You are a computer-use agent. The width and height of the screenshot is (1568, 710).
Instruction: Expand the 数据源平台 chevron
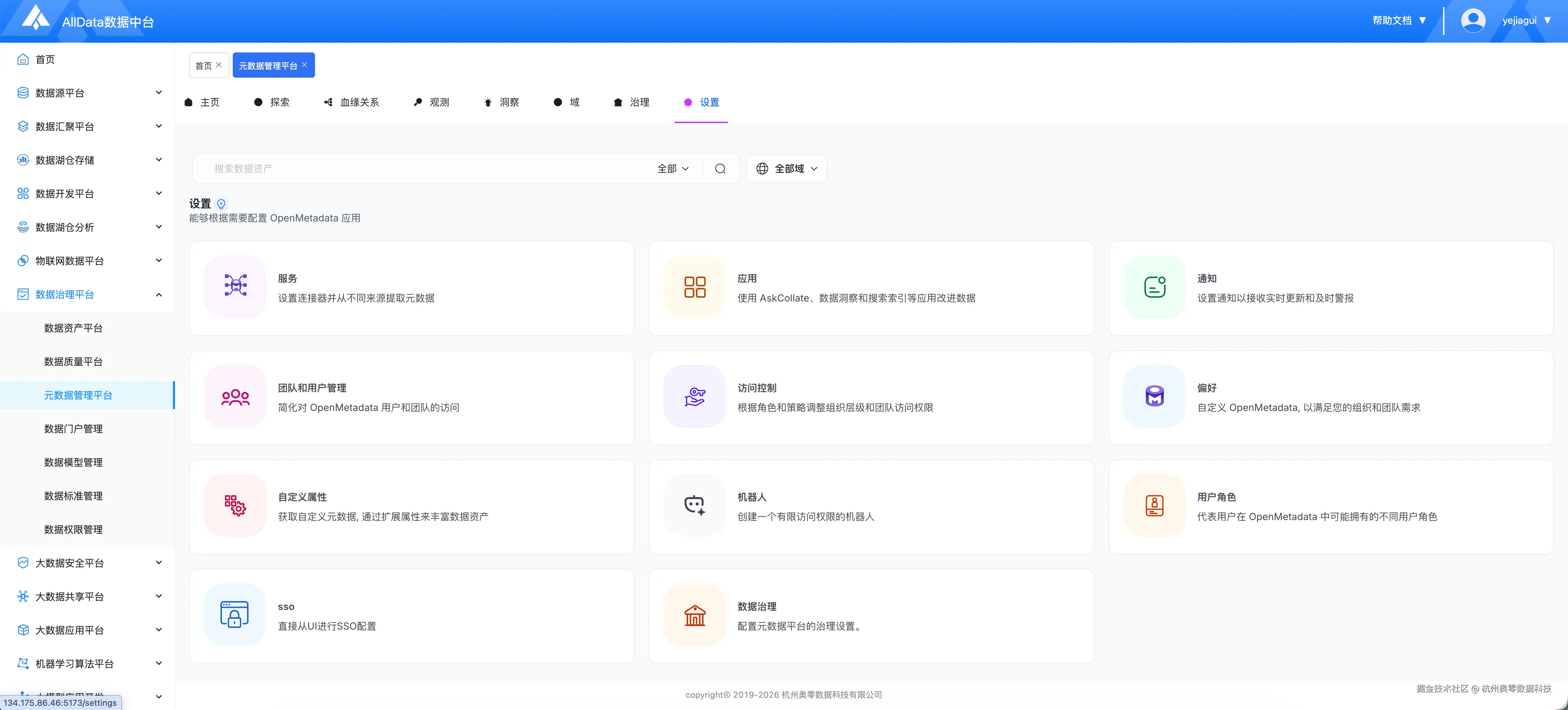click(x=159, y=92)
